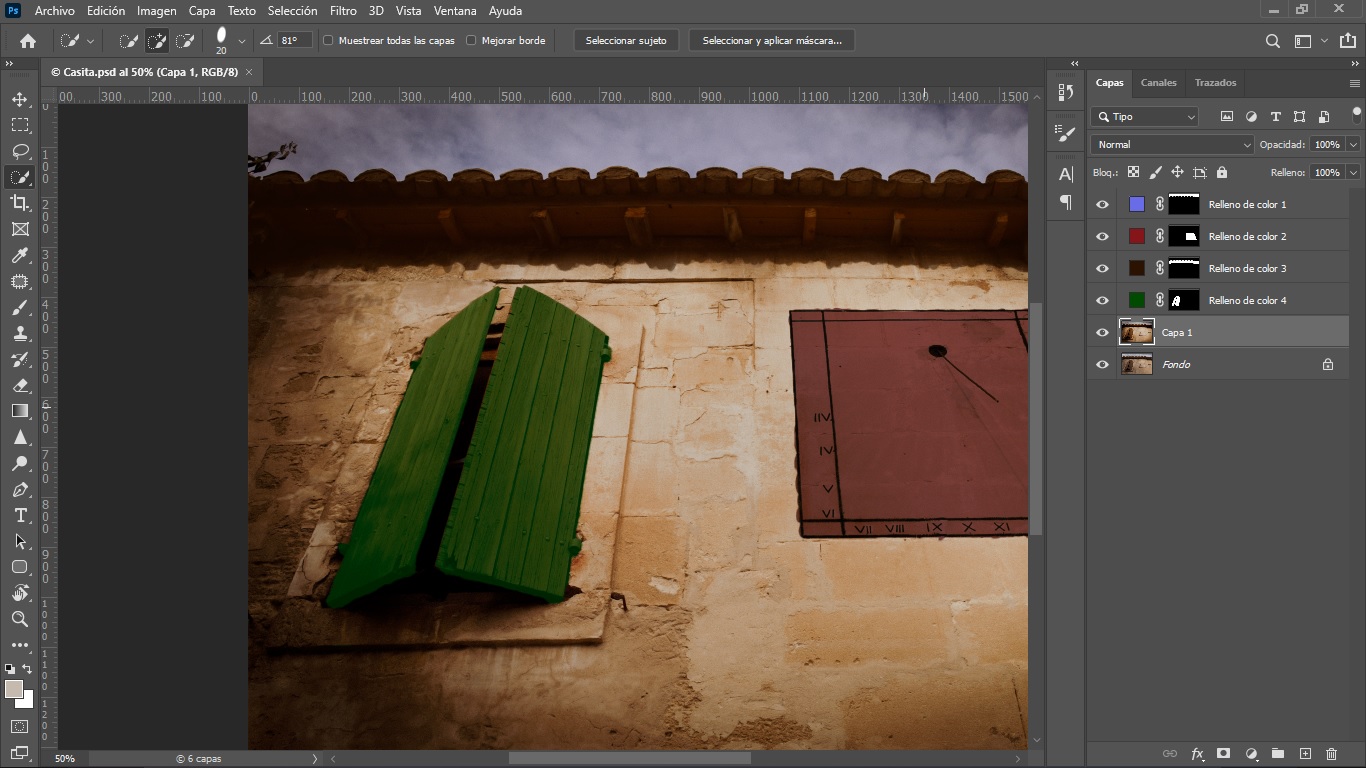Select the Hand tool
The height and width of the screenshot is (768, 1366).
pyautogui.click(x=20, y=593)
